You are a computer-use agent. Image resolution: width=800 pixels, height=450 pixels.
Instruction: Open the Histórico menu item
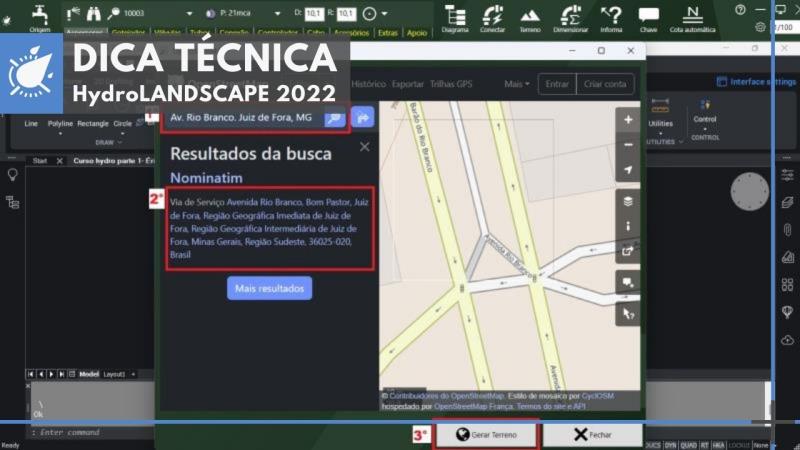click(x=368, y=84)
